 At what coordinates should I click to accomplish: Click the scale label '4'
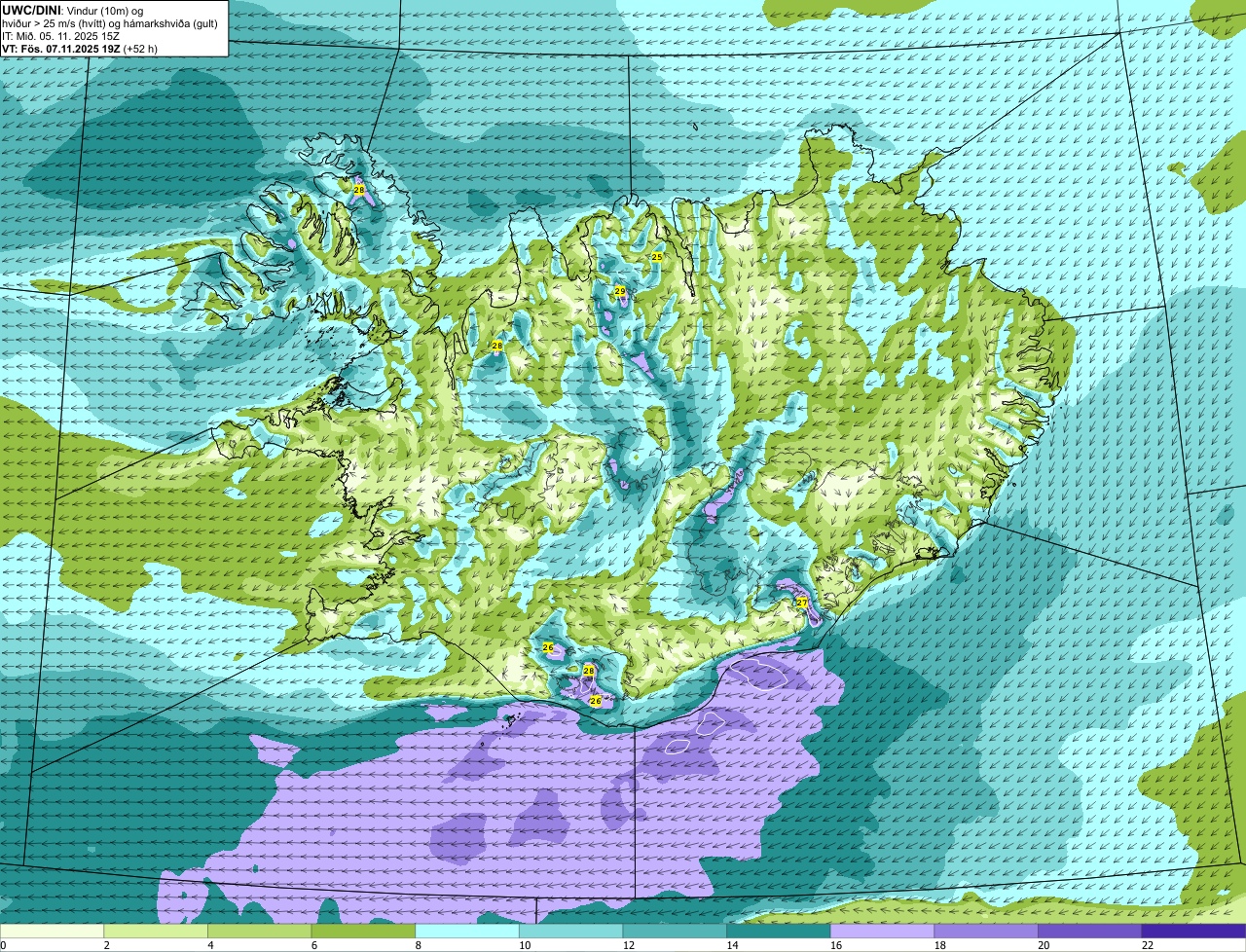(x=210, y=945)
